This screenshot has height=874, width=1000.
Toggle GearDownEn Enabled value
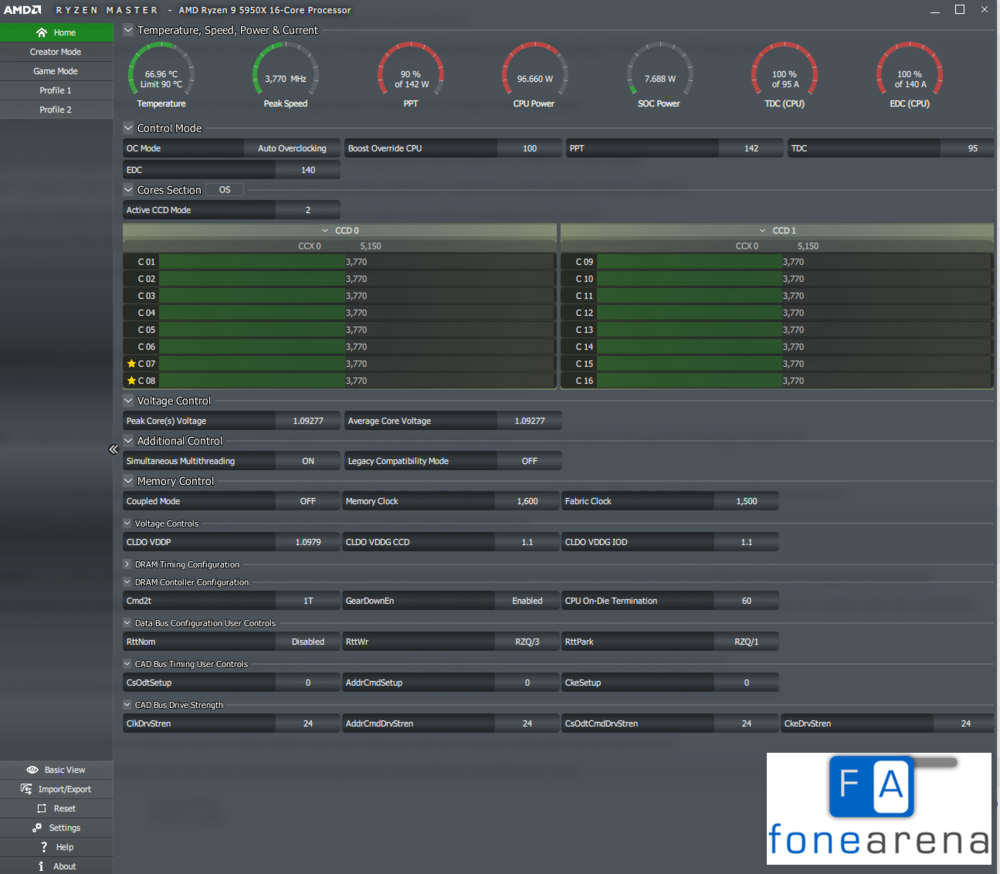coord(527,600)
